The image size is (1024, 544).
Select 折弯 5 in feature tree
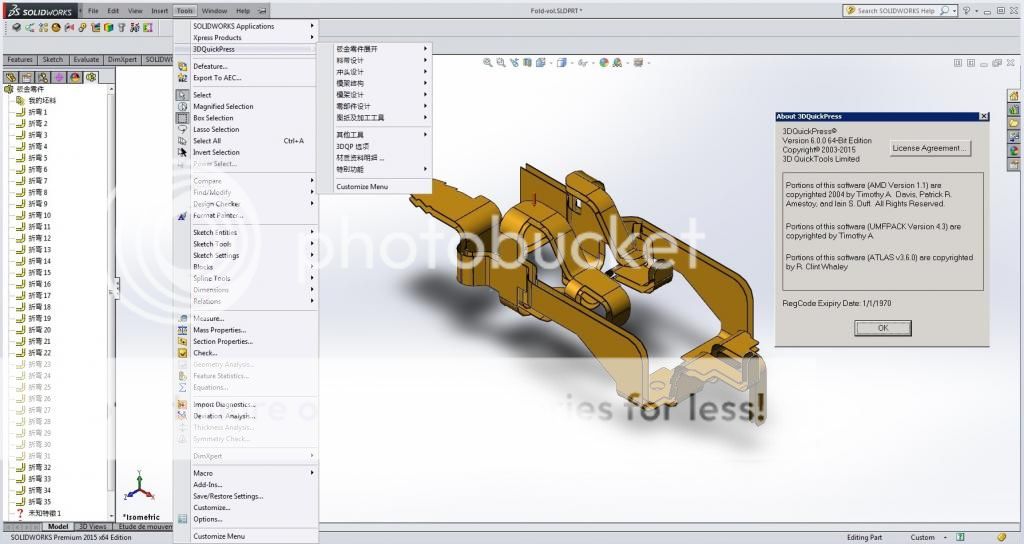point(37,158)
